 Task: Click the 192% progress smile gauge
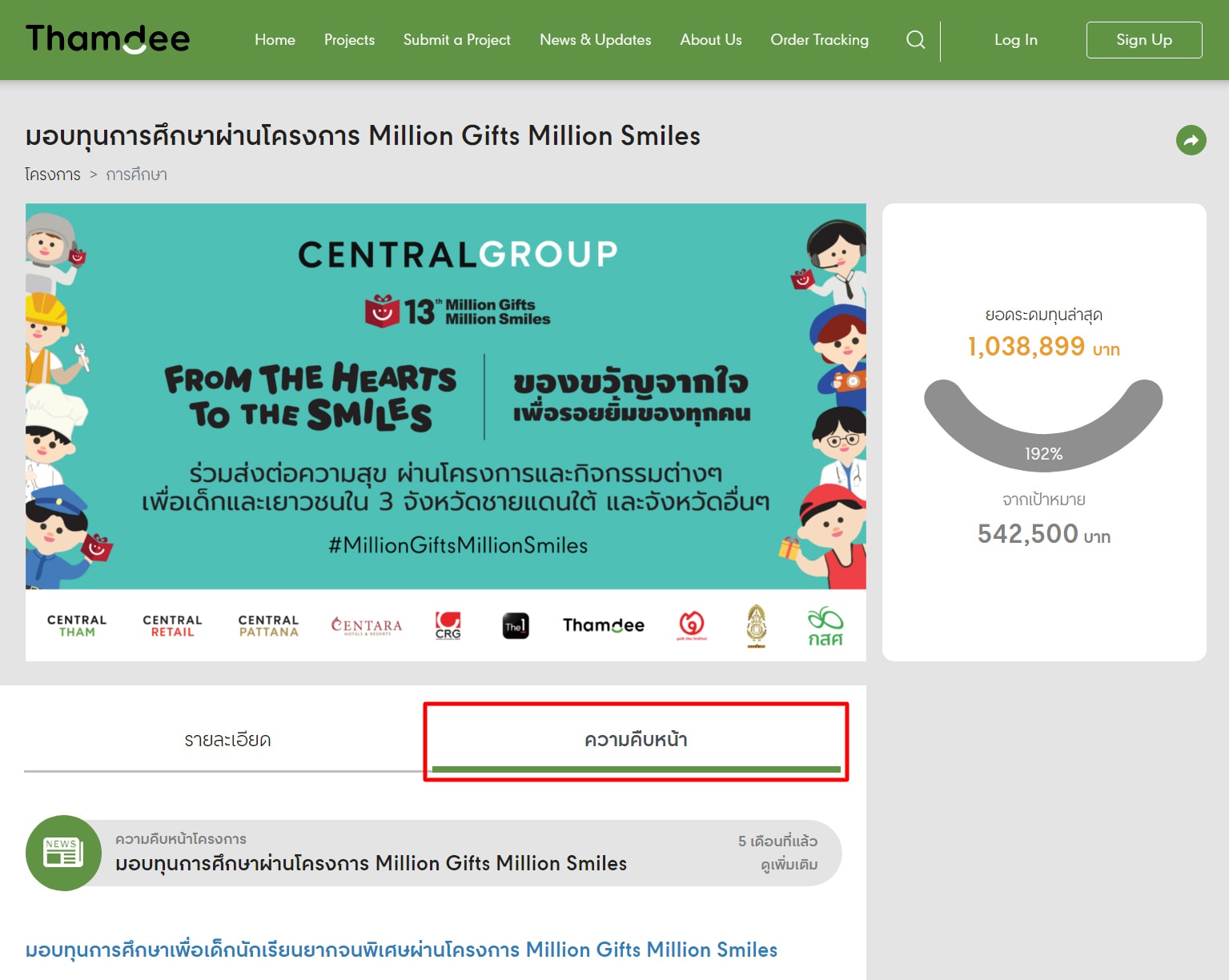click(1043, 424)
